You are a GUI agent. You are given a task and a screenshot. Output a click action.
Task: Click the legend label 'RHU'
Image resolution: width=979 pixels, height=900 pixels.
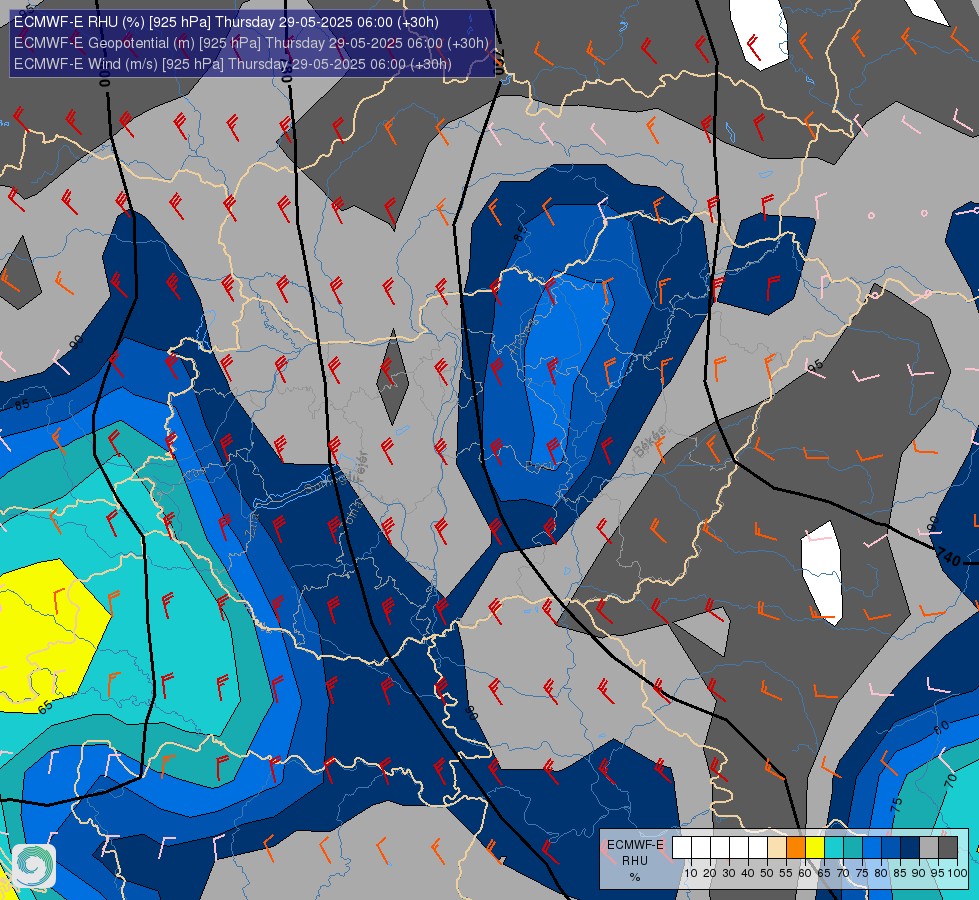[x=634, y=861]
